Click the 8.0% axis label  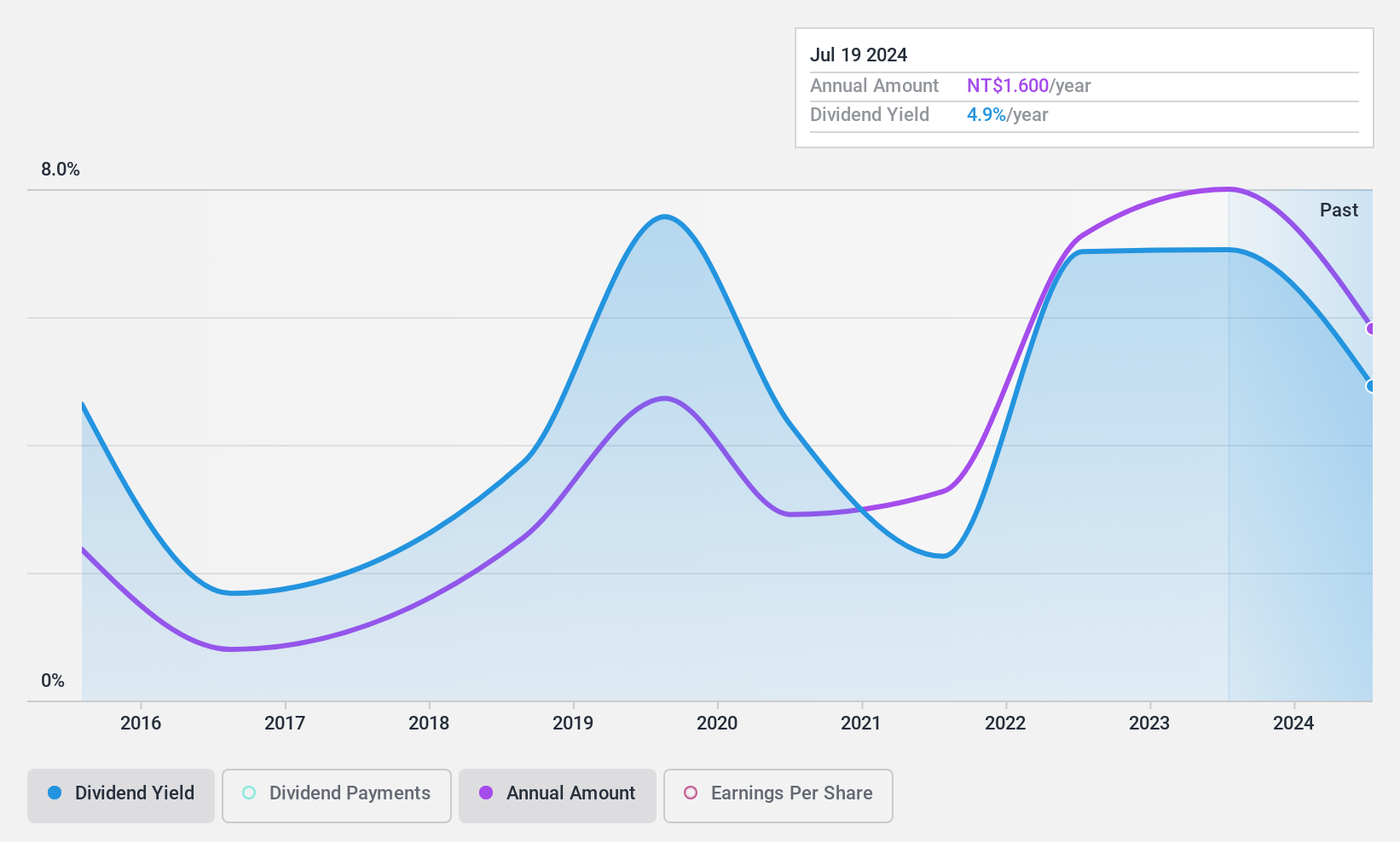[x=61, y=170]
